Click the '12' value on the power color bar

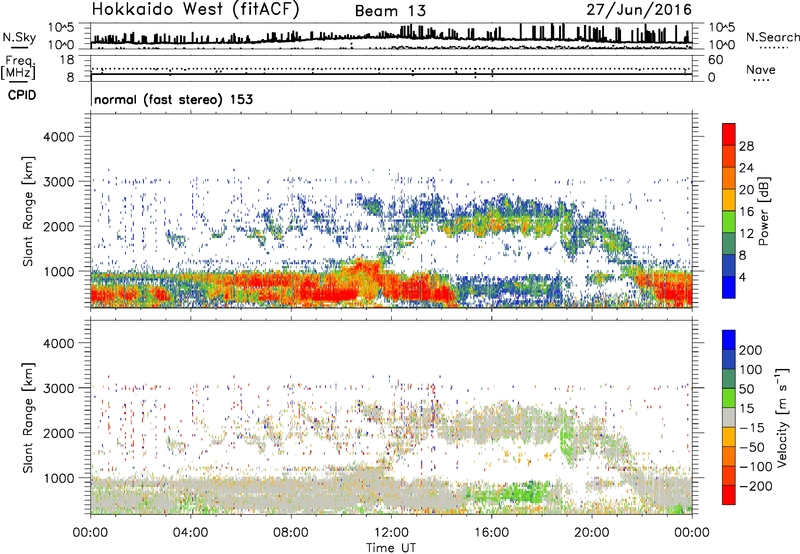coord(746,234)
